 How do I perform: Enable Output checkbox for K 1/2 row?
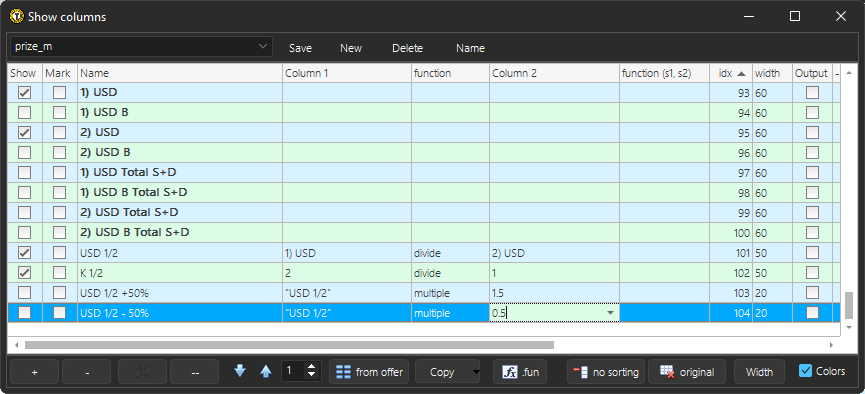pos(812,273)
